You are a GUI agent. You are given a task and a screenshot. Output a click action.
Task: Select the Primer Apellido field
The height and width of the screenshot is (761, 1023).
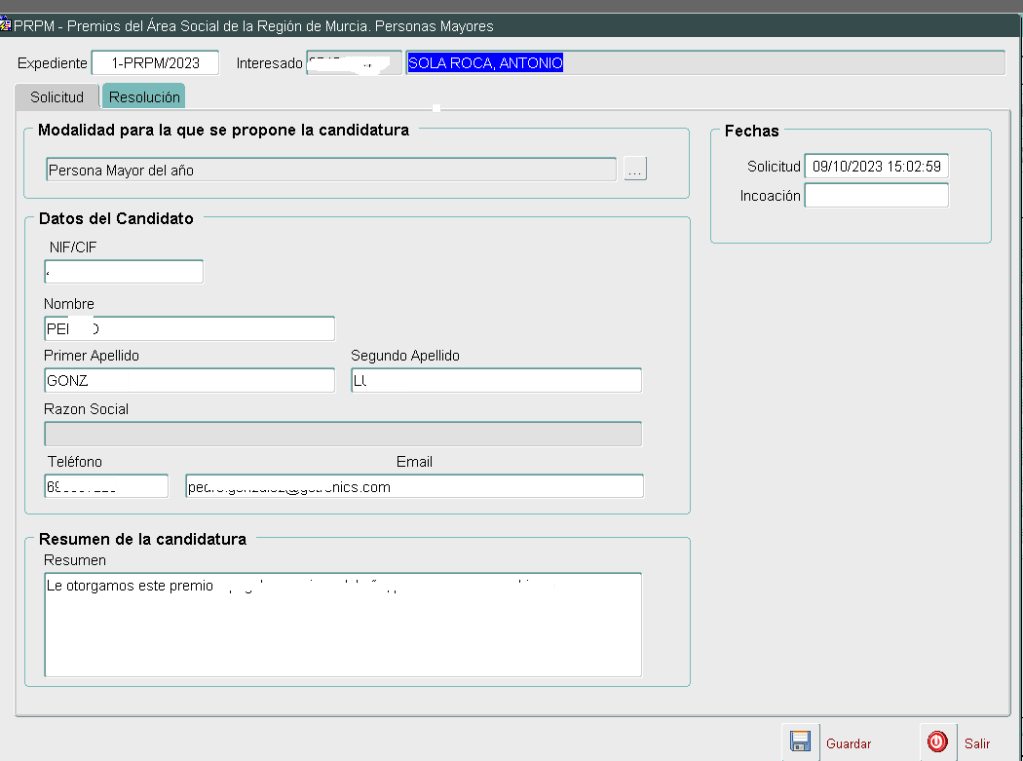(189, 381)
